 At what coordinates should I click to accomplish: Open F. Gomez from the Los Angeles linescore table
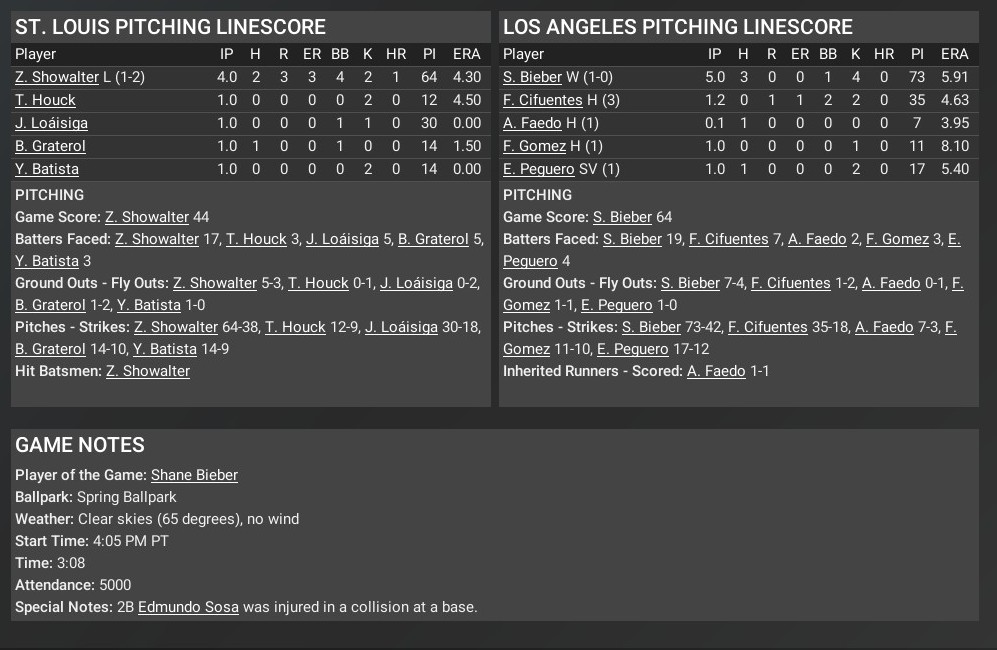tap(534, 146)
